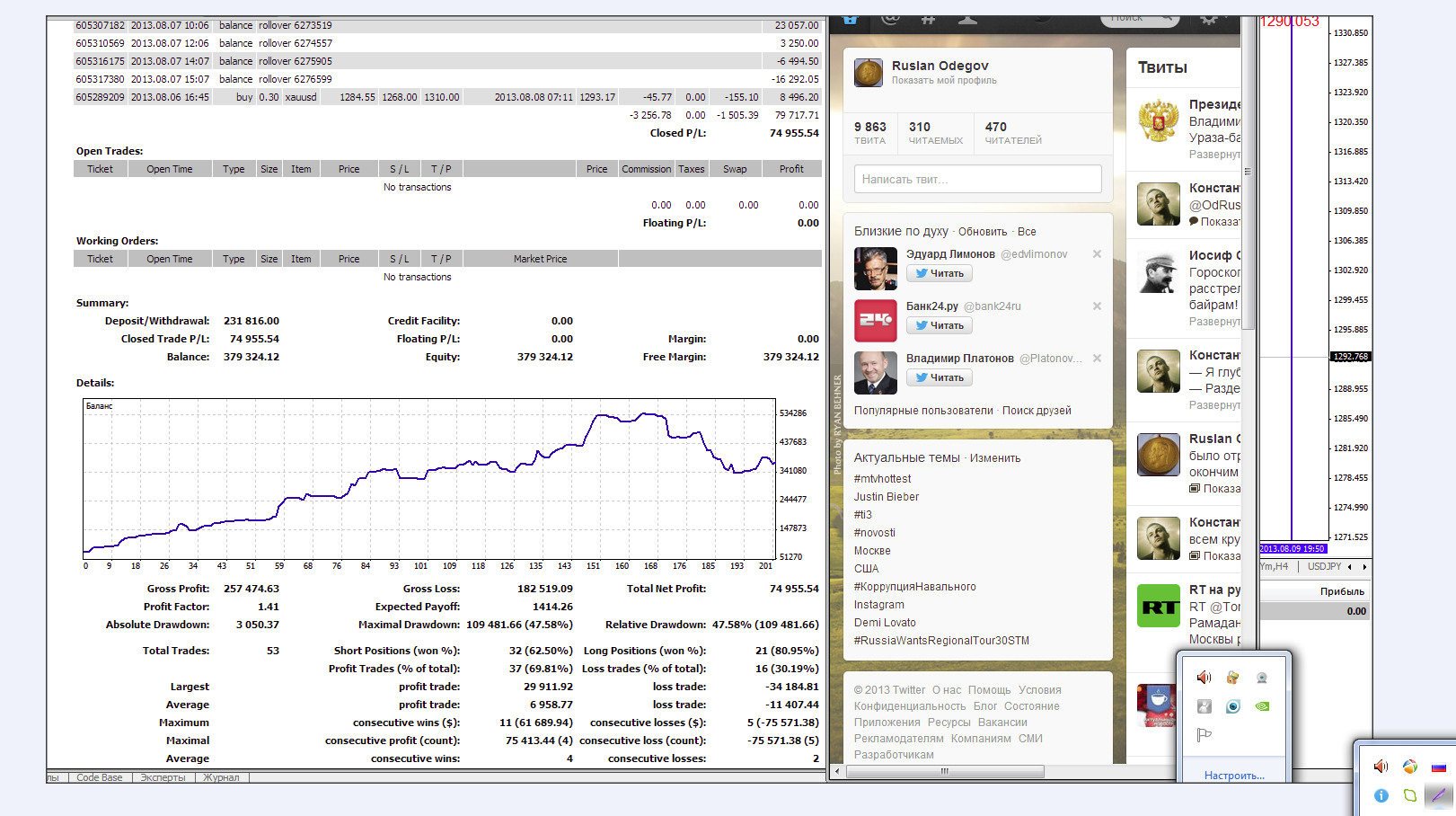Open the Популярные пользователи link
Screen dimensions: 1456x816
(x=923, y=411)
